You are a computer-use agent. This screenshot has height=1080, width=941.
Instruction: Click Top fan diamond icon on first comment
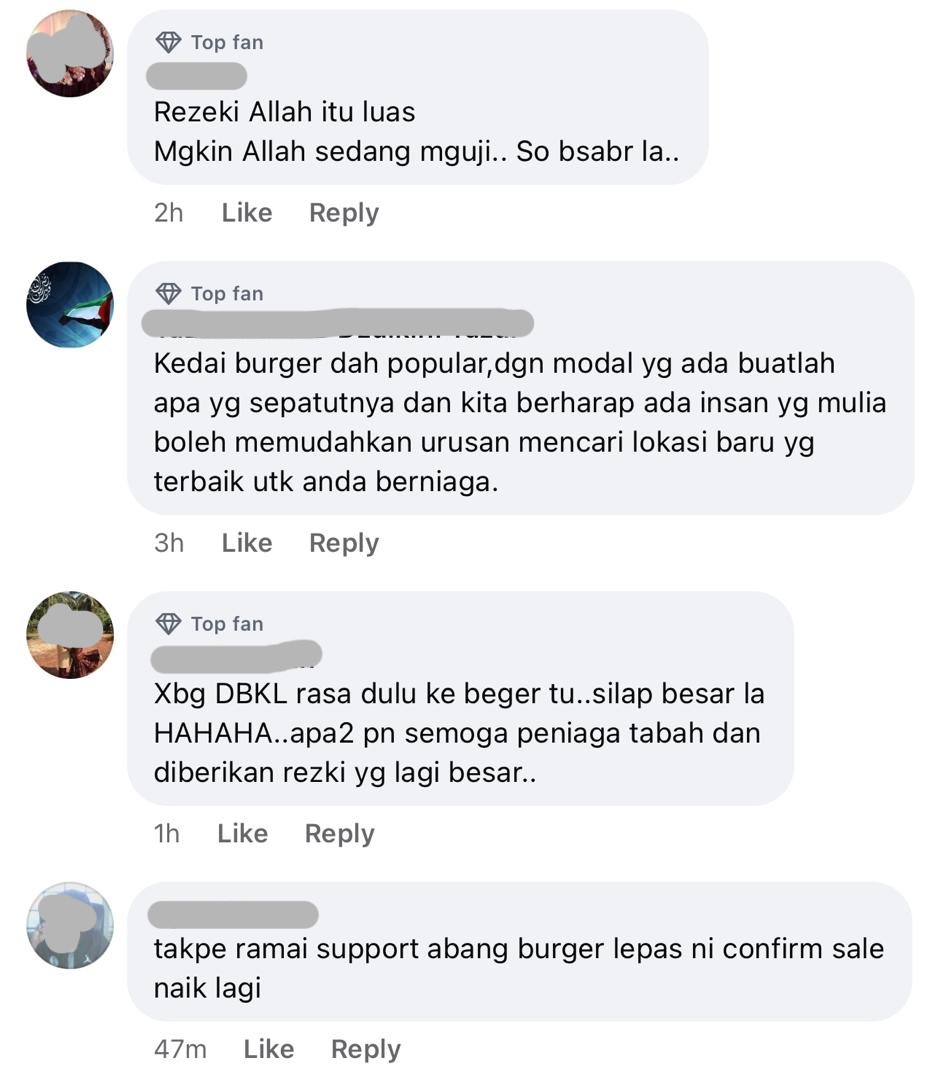(x=168, y=42)
